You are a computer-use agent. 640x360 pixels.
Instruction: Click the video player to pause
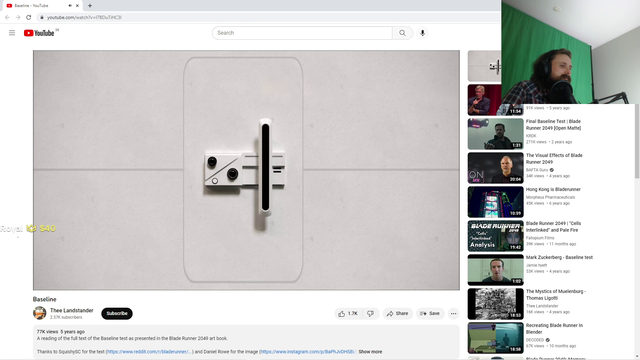pyautogui.click(x=246, y=170)
